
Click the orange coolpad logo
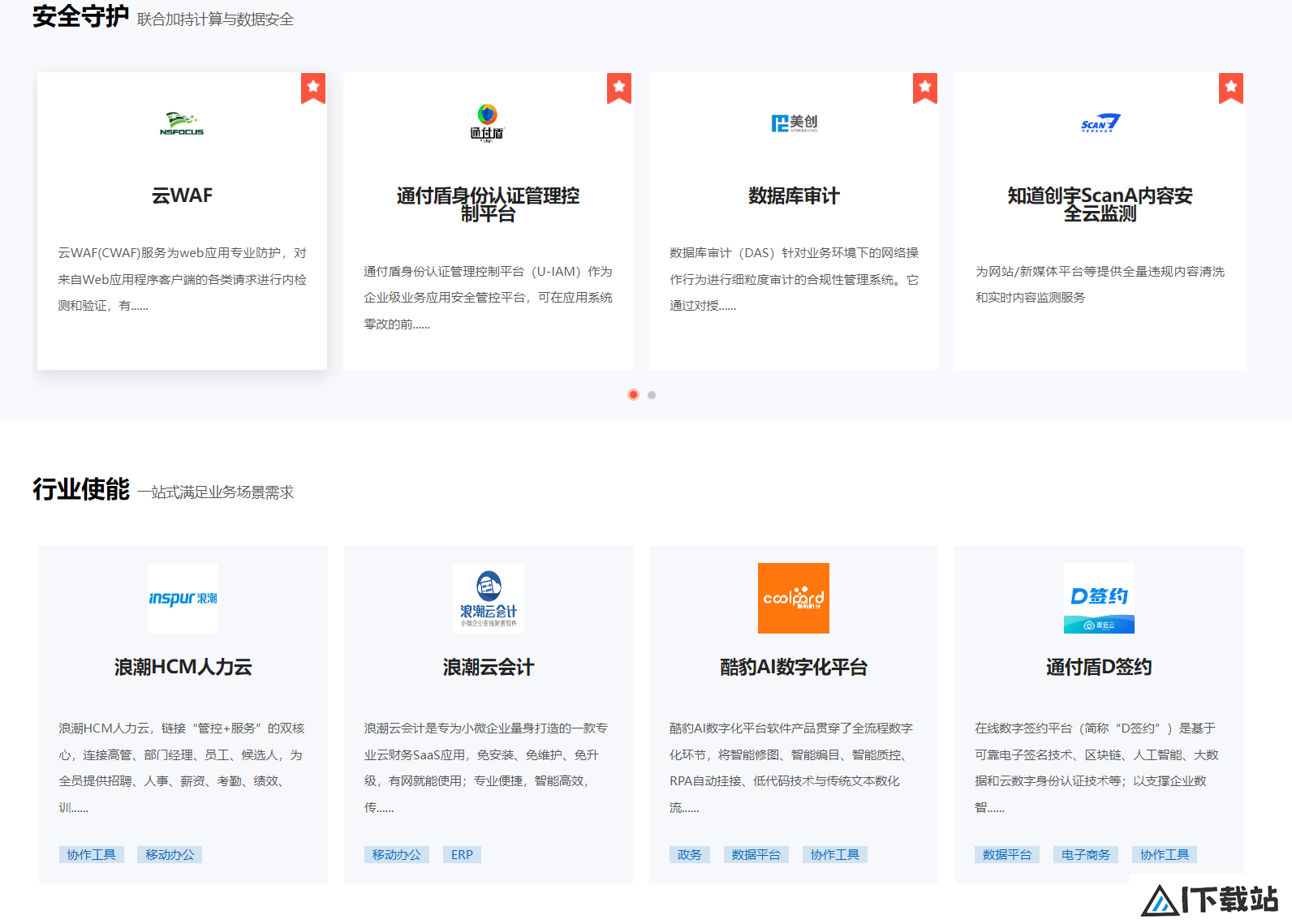[x=793, y=598]
